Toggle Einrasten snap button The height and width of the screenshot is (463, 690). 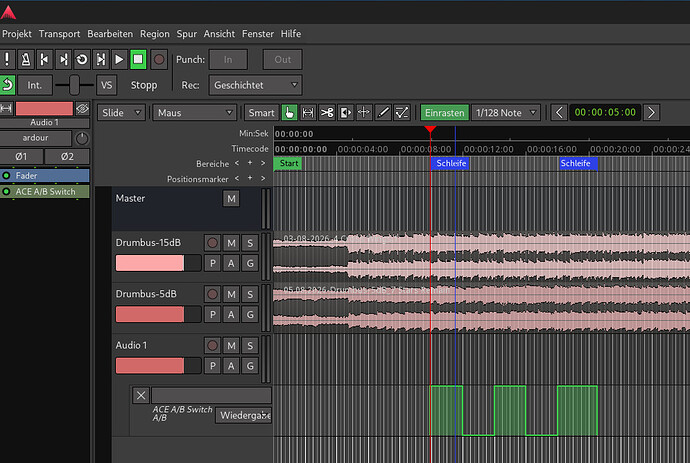(x=444, y=113)
